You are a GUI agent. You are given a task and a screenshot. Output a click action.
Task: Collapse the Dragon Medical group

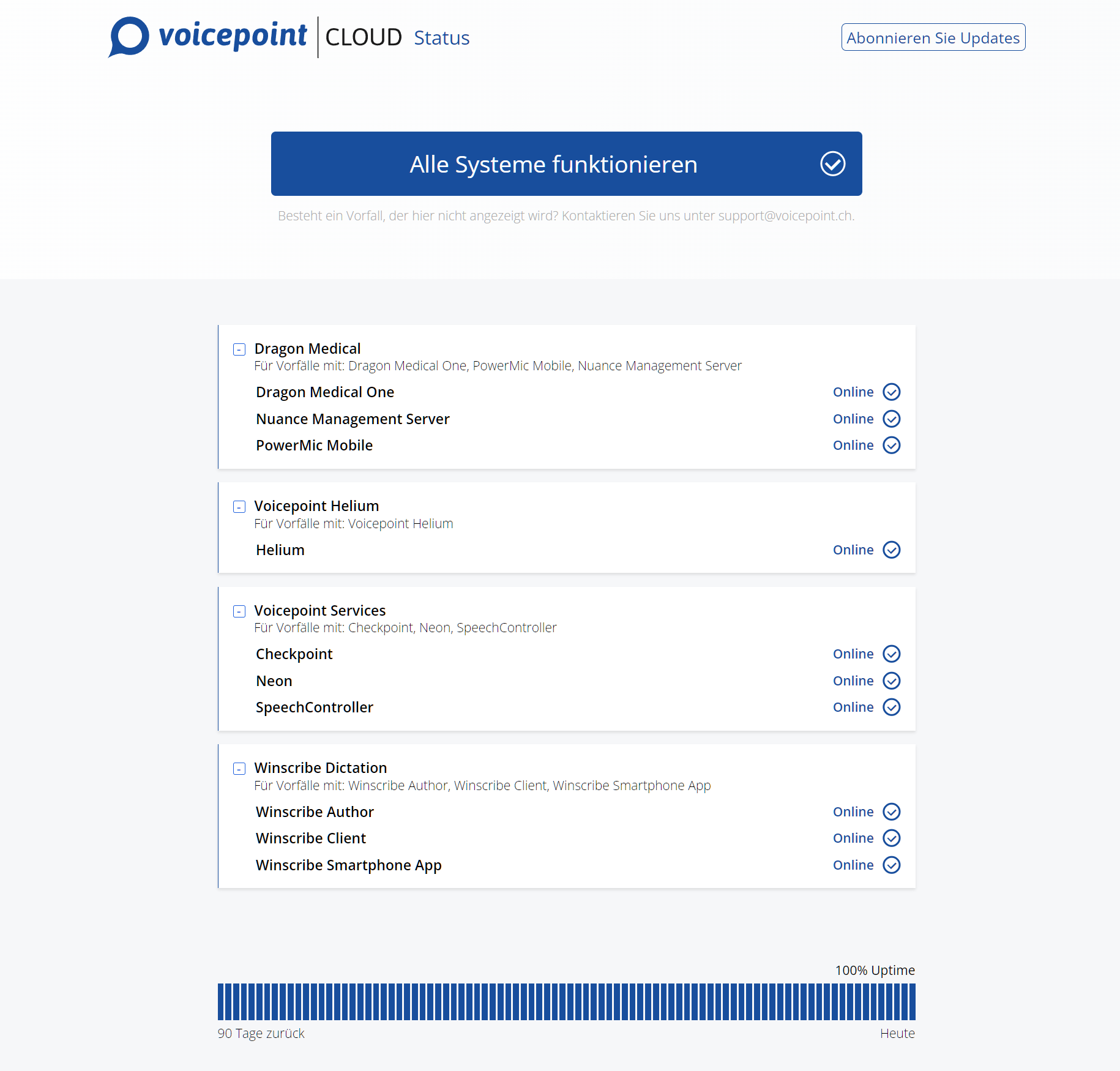tap(239, 349)
